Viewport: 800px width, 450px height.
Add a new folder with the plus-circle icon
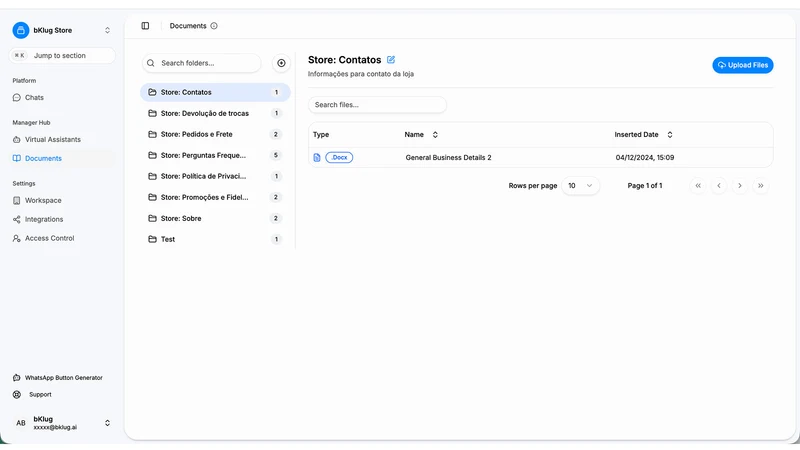[x=281, y=63]
